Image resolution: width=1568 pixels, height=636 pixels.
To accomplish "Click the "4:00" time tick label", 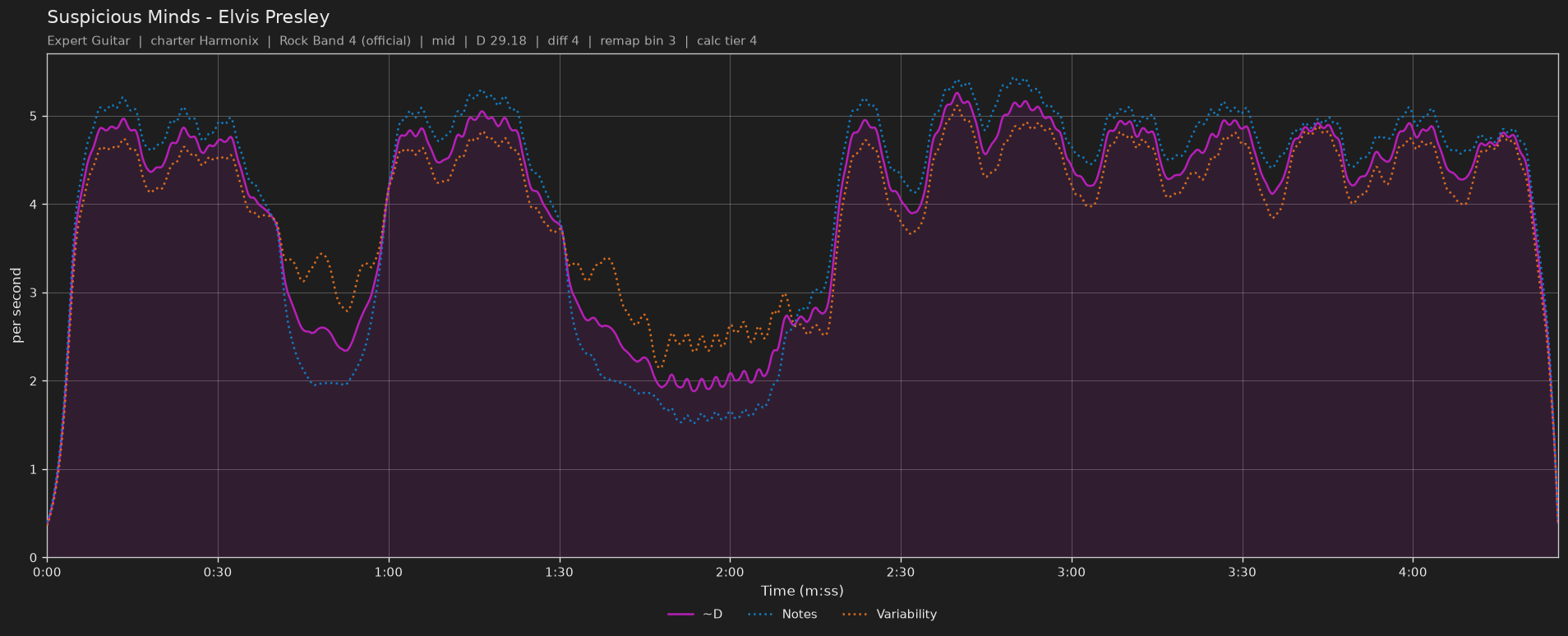I will pyautogui.click(x=1413, y=572).
